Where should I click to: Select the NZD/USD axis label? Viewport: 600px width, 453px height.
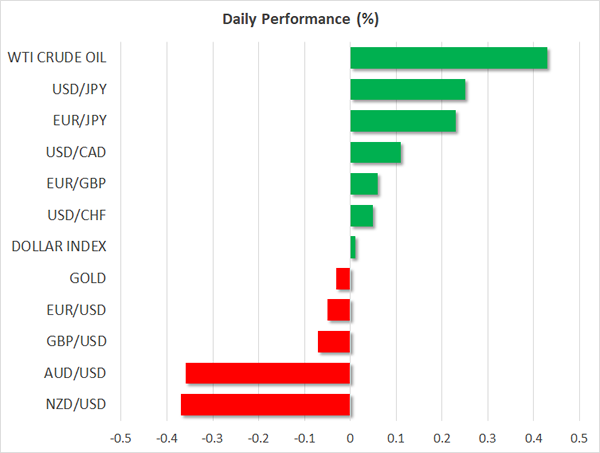coord(78,404)
